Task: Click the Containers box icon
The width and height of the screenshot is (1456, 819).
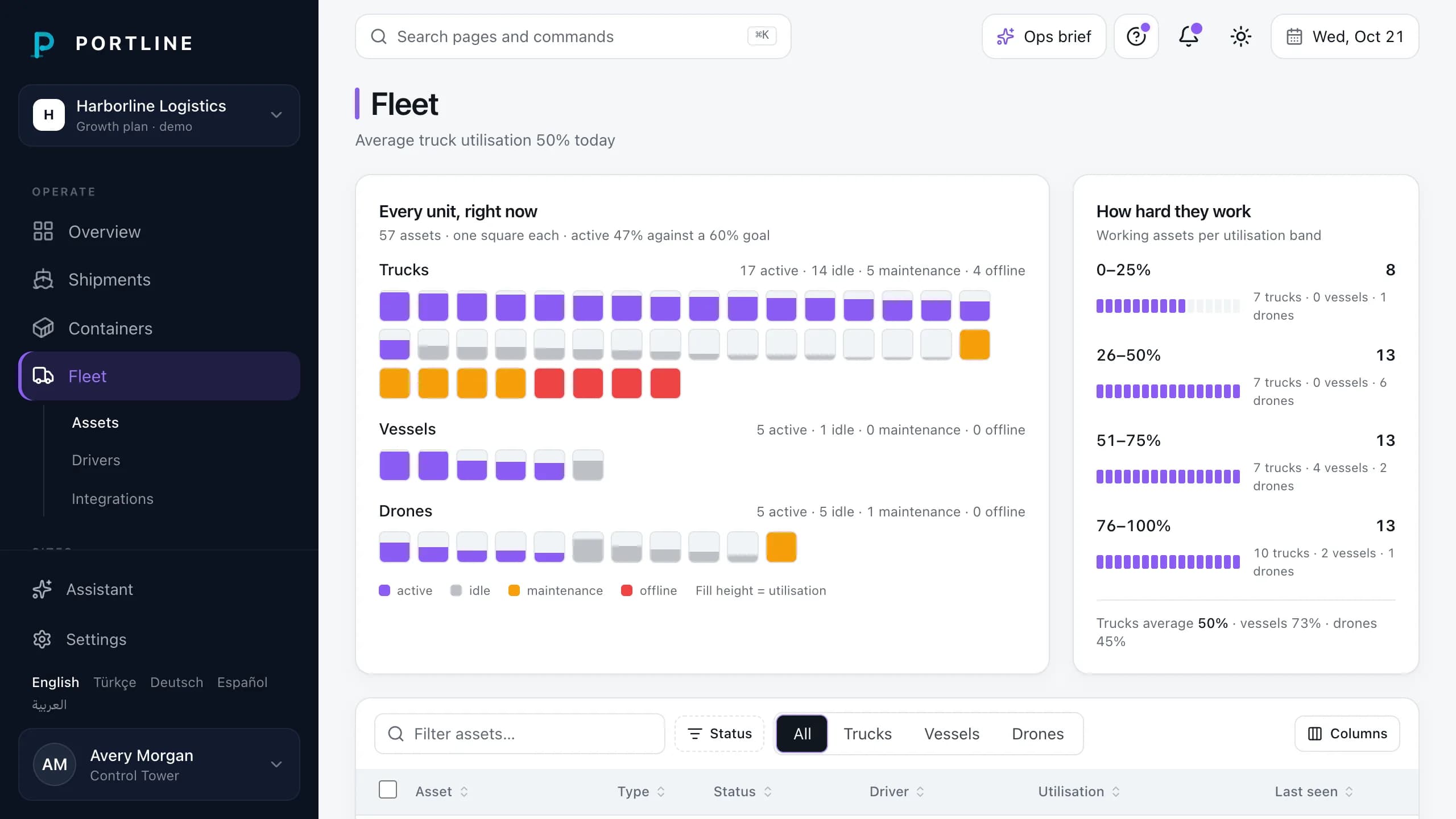Action: [x=43, y=328]
